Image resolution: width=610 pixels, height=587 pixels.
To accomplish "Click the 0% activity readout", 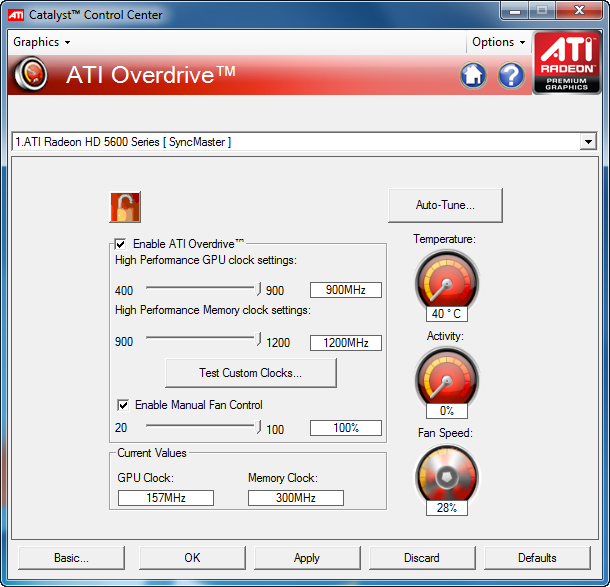I will click(x=447, y=411).
